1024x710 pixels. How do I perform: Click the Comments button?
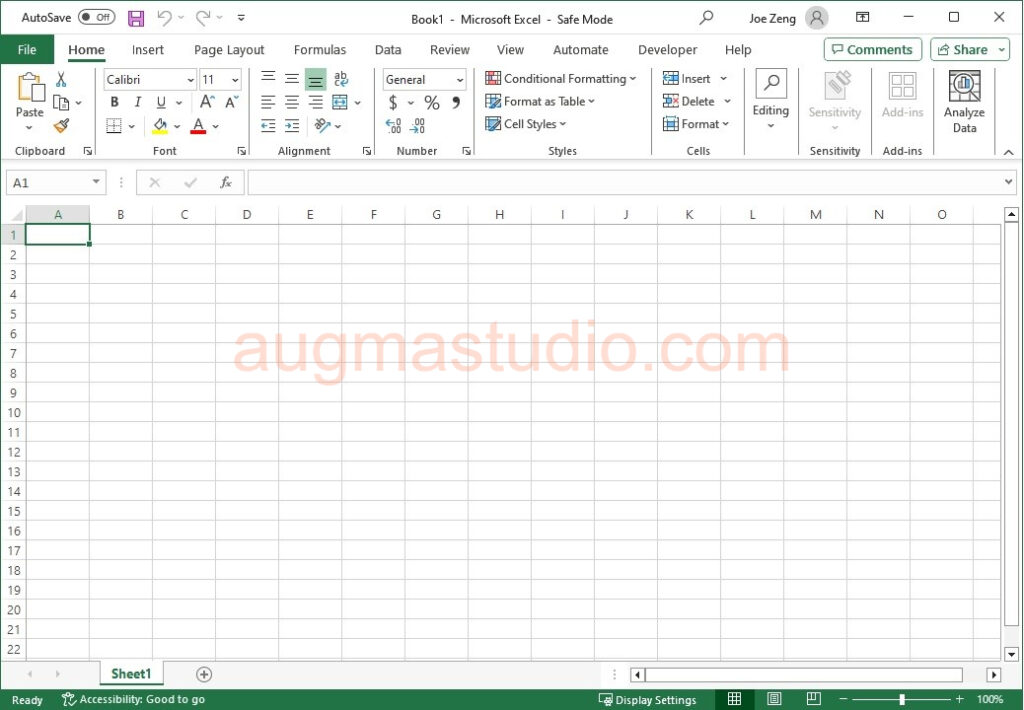click(872, 50)
